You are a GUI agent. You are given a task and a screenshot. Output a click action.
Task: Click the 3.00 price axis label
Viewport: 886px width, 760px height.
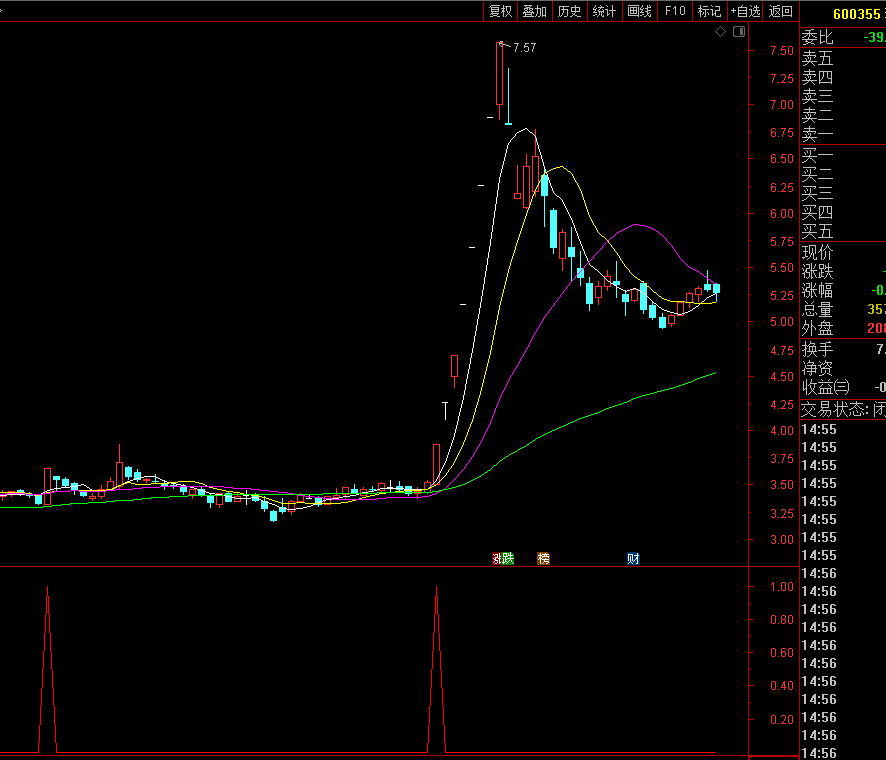[781, 540]
